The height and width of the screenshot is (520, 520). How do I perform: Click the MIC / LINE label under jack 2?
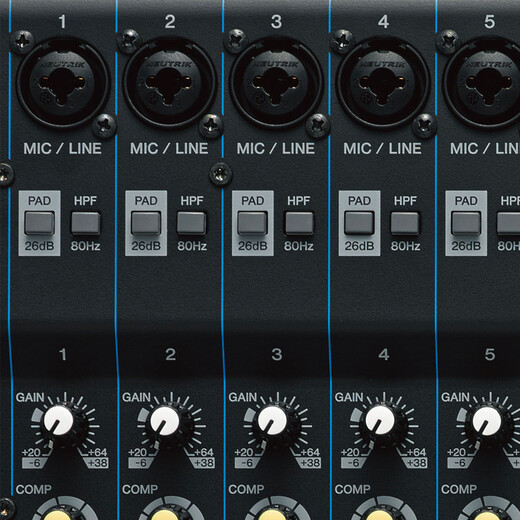click(x=169, y=149)
